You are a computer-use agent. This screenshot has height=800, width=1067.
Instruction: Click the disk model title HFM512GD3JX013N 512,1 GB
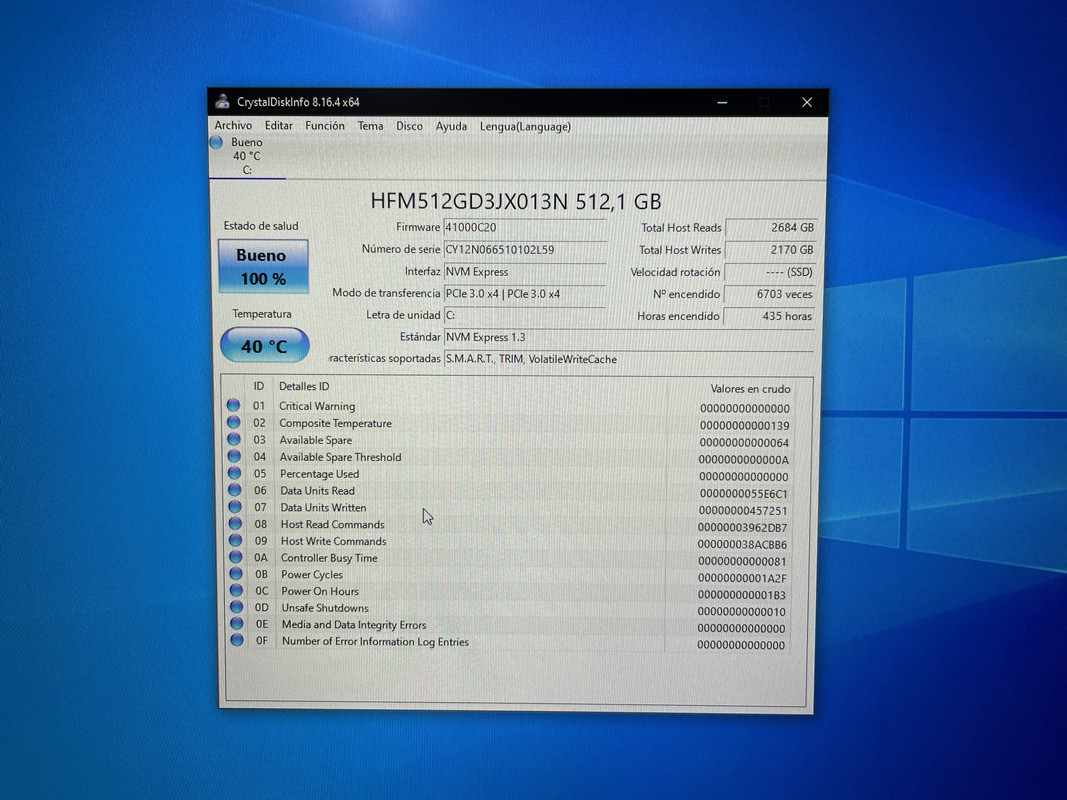pyautogui.click(x=516, y=201)
